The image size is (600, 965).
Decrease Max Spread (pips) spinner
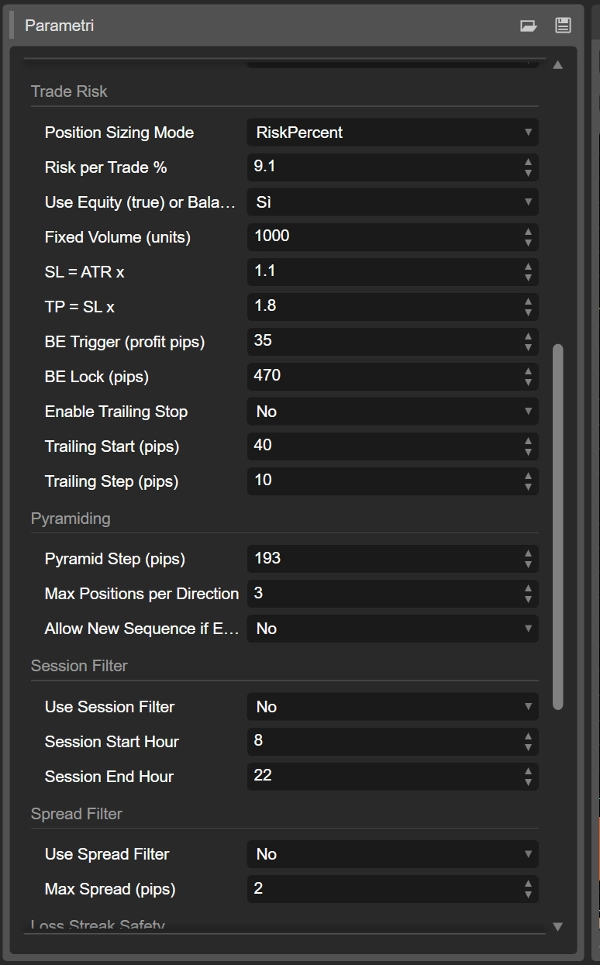coord(528,895)
